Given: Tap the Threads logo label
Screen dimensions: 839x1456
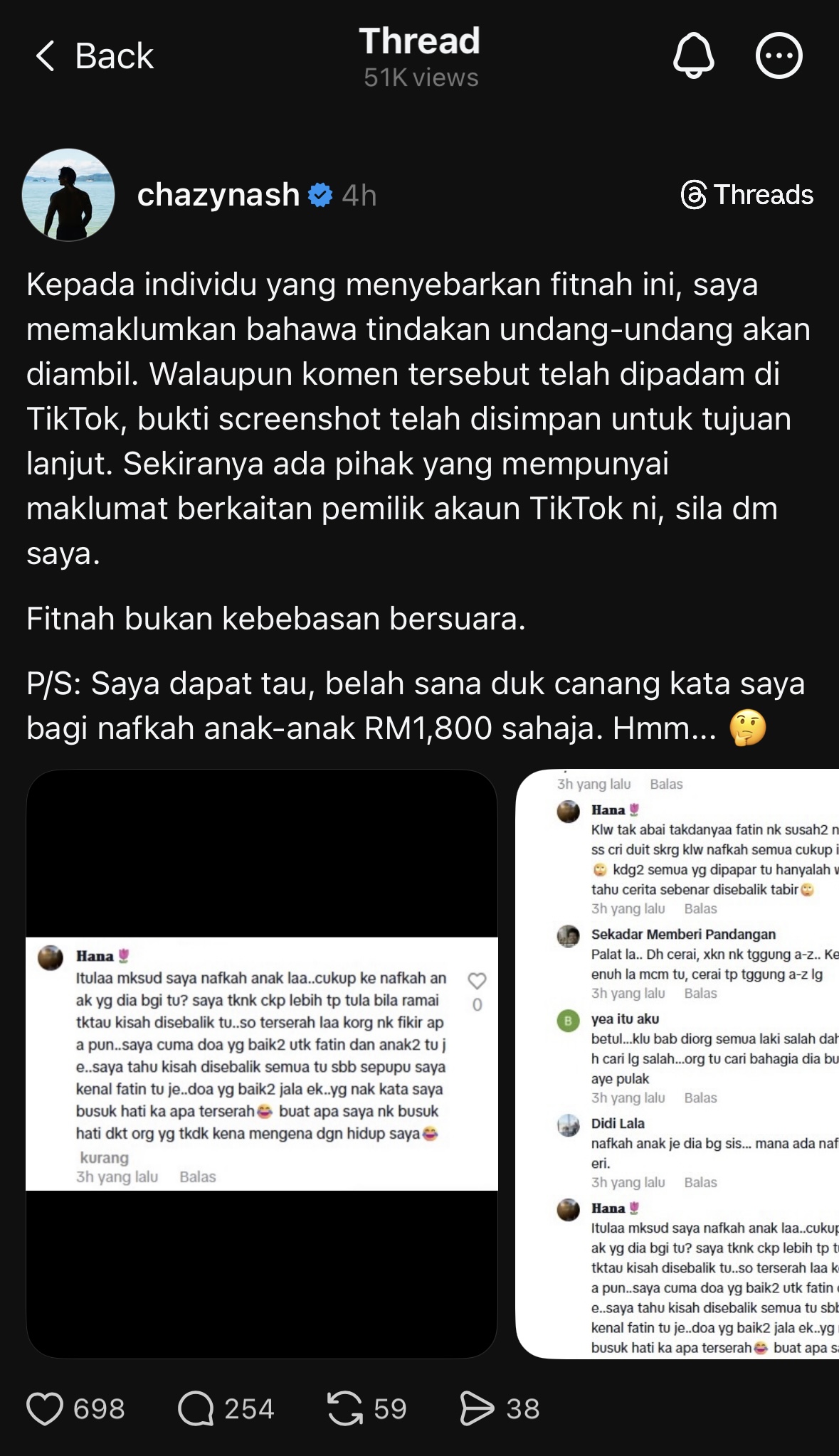Looking at the screenshot, I should tap(747, 195).
